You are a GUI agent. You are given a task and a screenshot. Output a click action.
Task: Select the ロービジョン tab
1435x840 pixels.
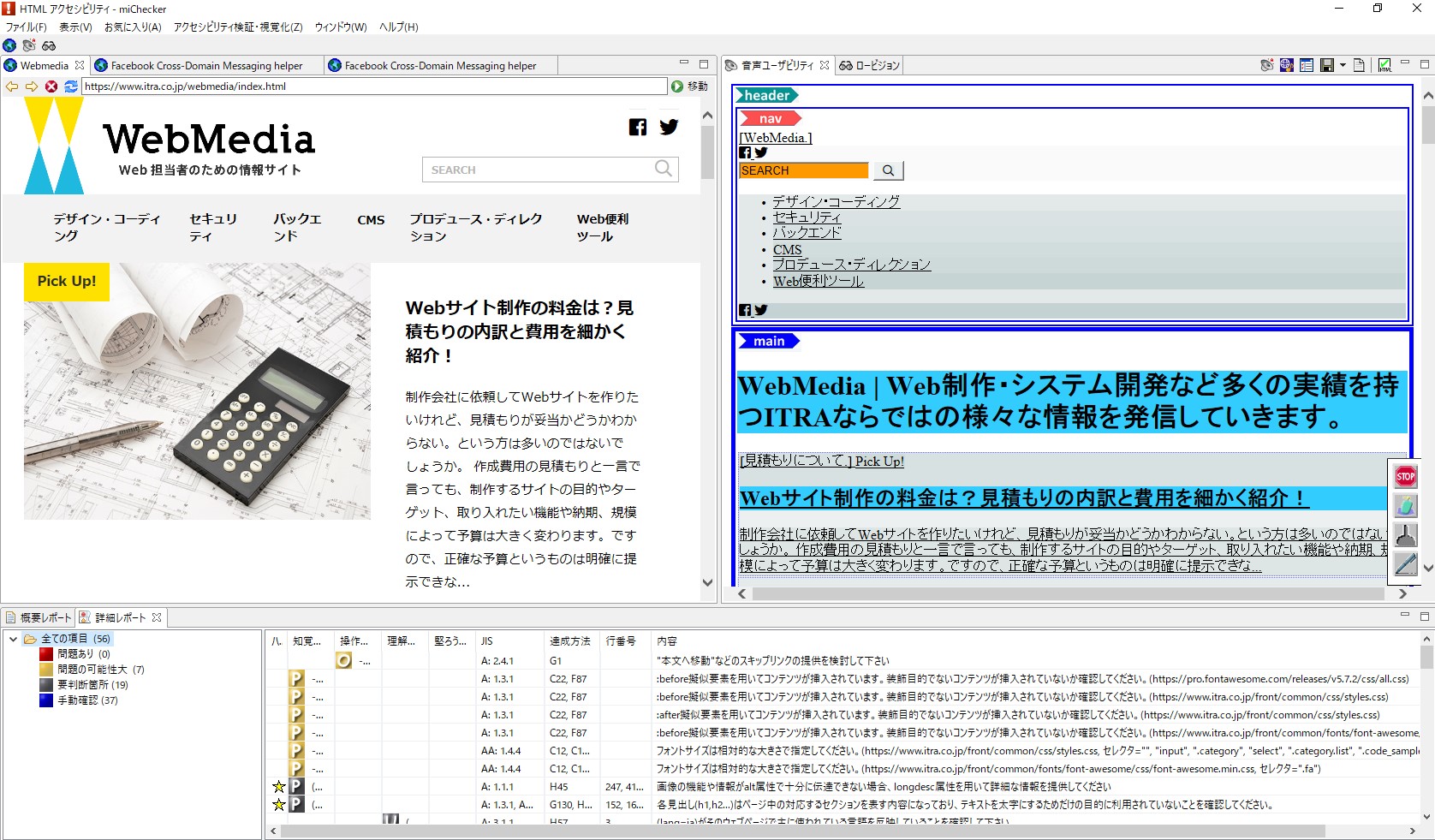[870, 65]
